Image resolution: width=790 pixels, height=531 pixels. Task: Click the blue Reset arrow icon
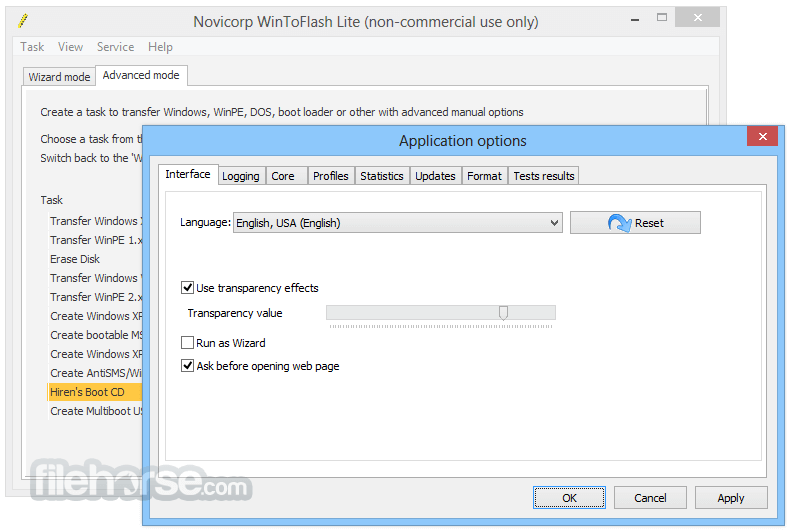(x=619, y=223)
